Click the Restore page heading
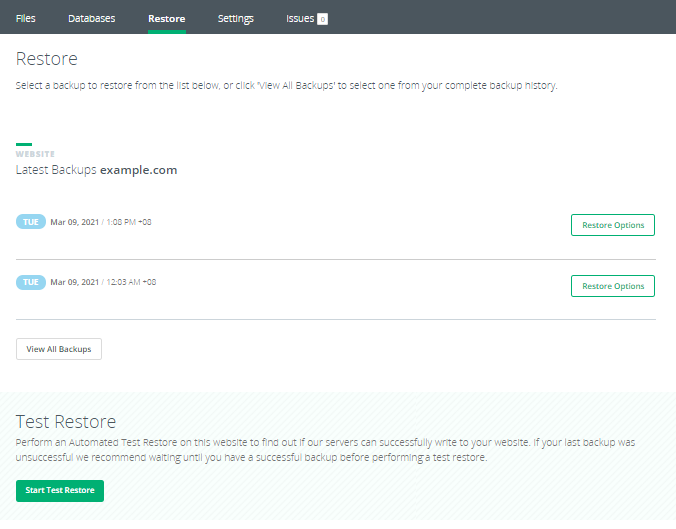The width and height of the screenshot is (676, 529). (47, 60)
